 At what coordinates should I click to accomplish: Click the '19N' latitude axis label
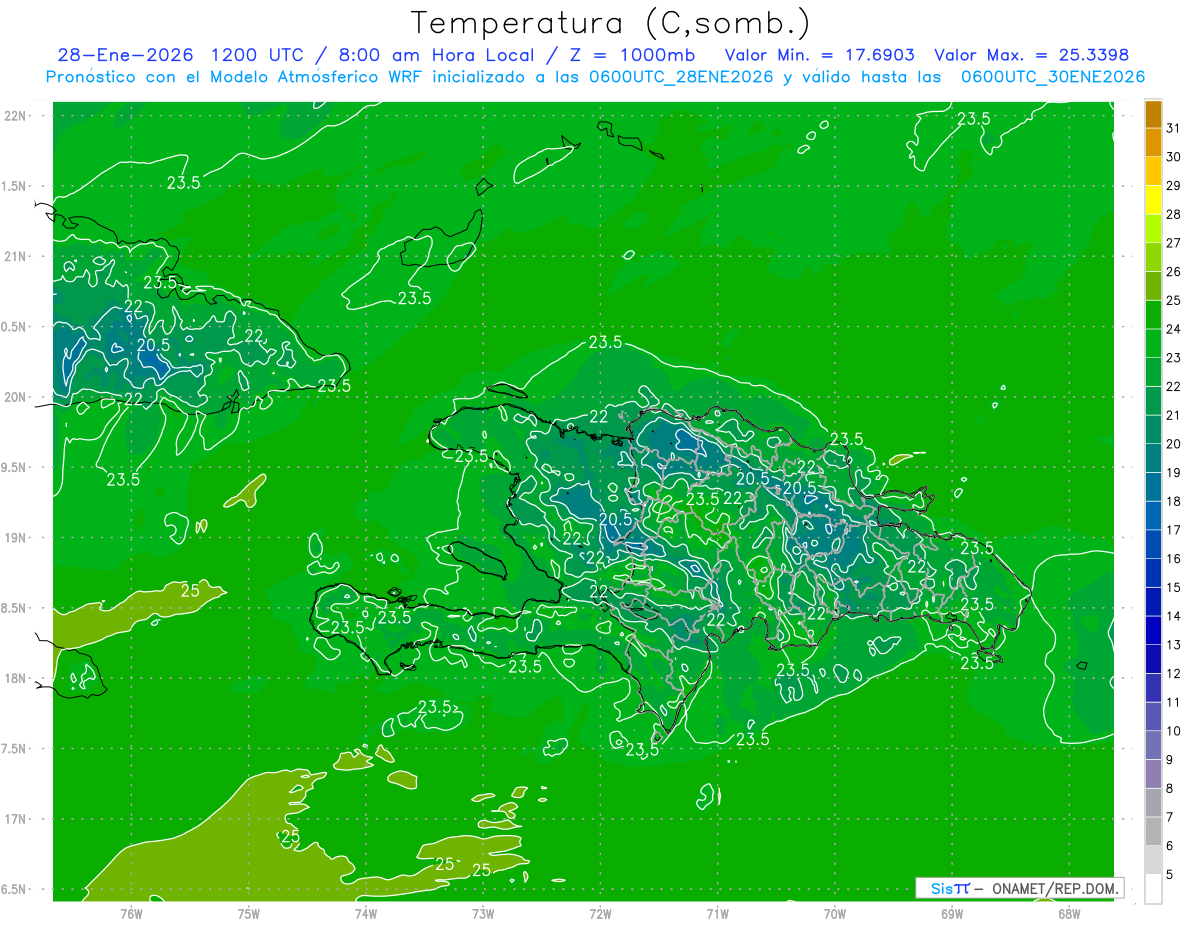tap(16, 538)
